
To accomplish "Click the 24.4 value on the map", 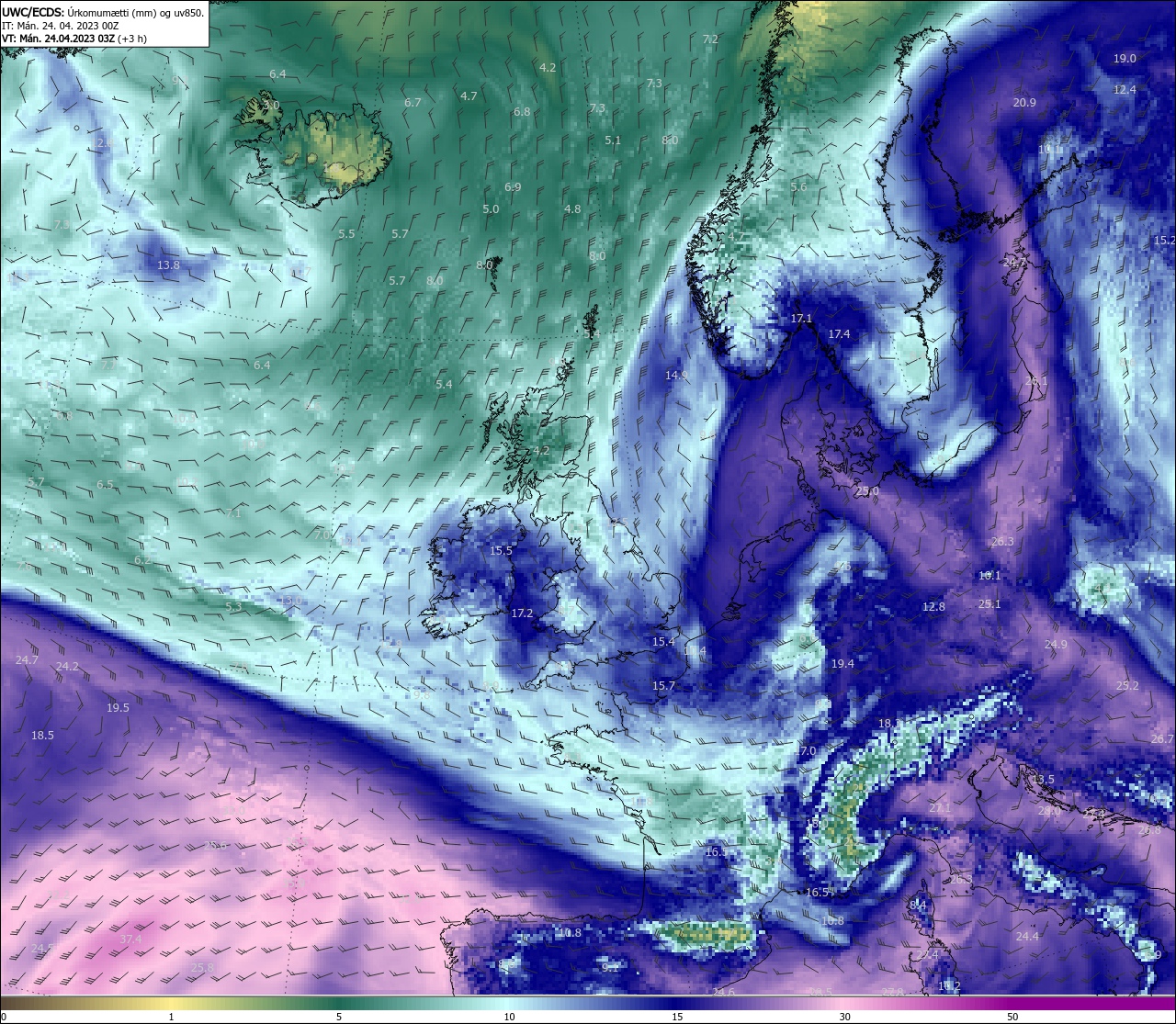I will tap(1027, 937).
